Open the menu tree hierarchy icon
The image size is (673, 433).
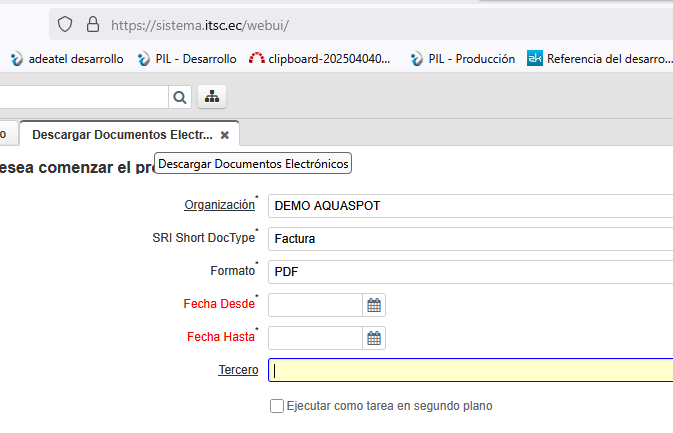212,96
